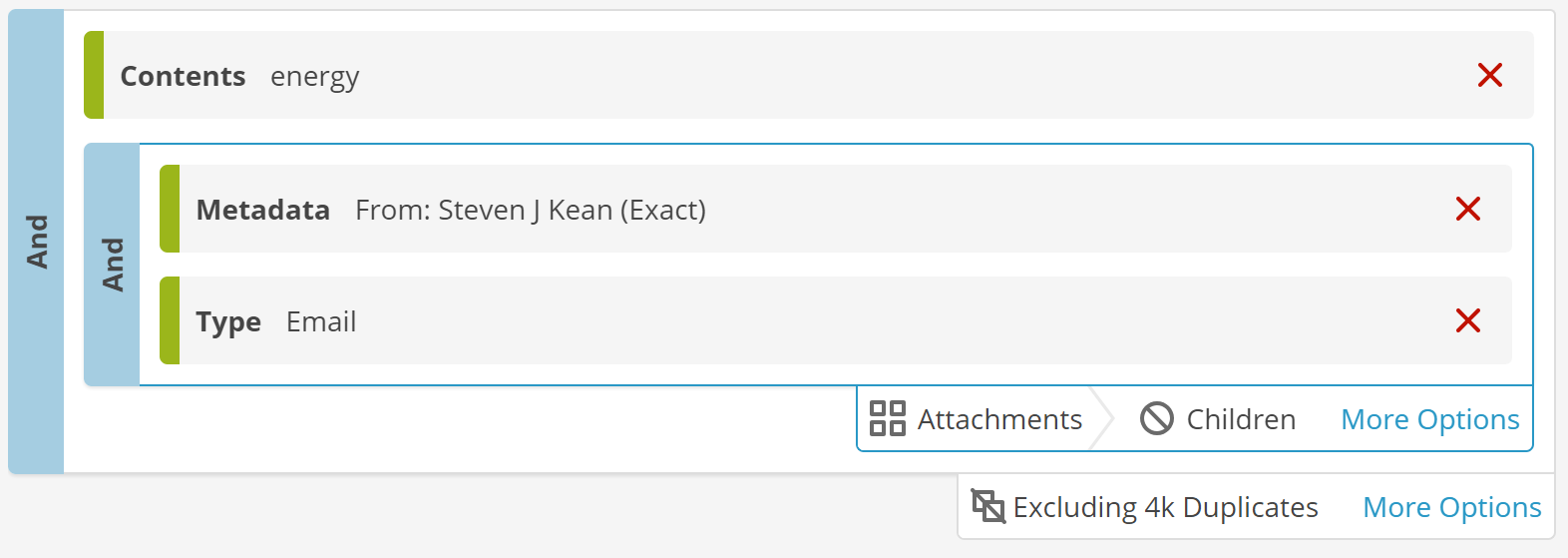This screenshot has height=558, width=1568.
Task: Select the Children option
Action: (x=1217, y=418)
